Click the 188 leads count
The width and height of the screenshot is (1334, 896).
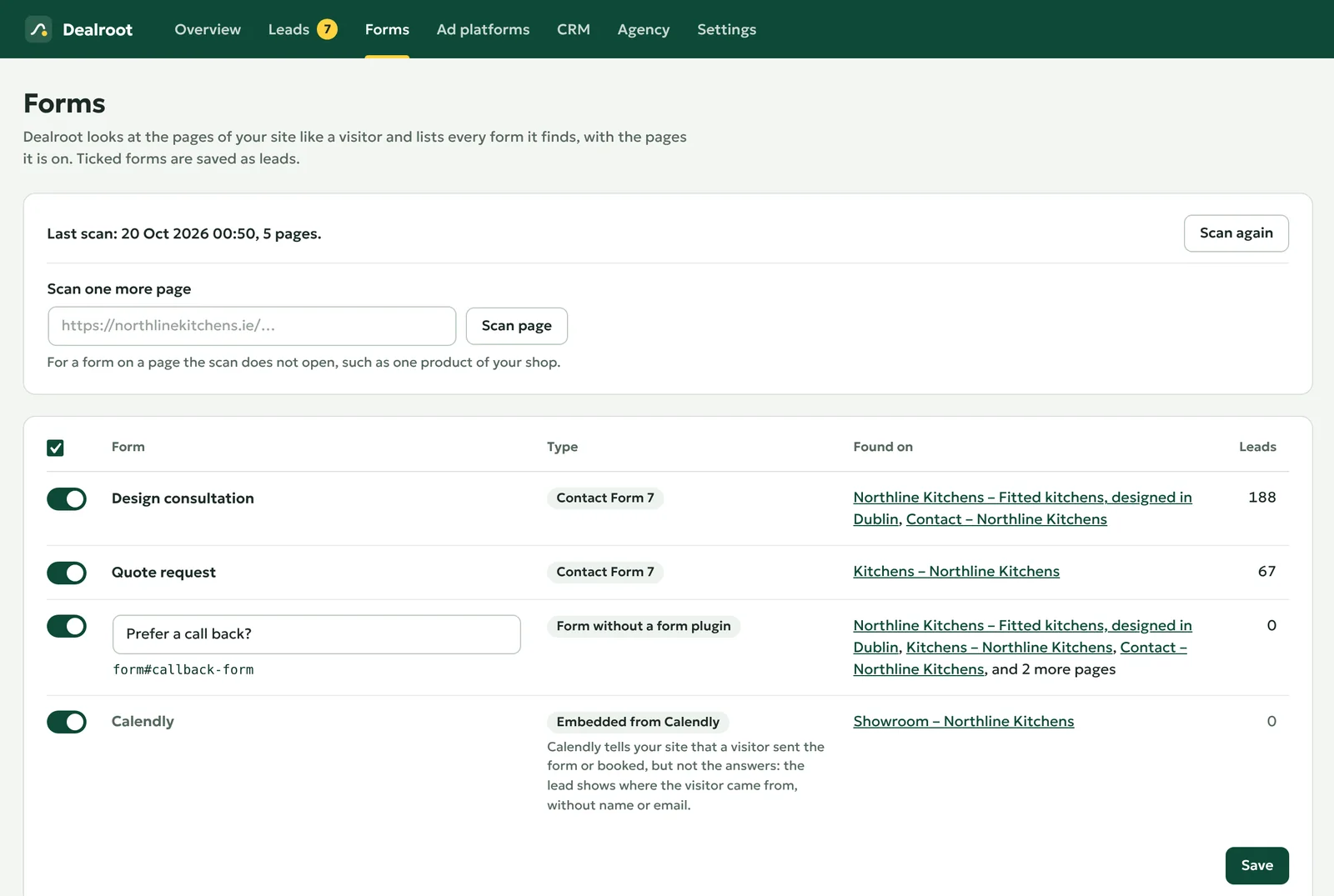1262,497
